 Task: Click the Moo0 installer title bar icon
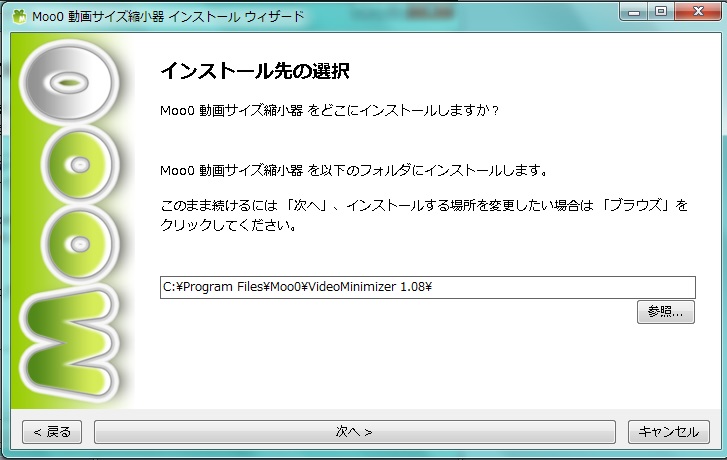pos(19,17)
